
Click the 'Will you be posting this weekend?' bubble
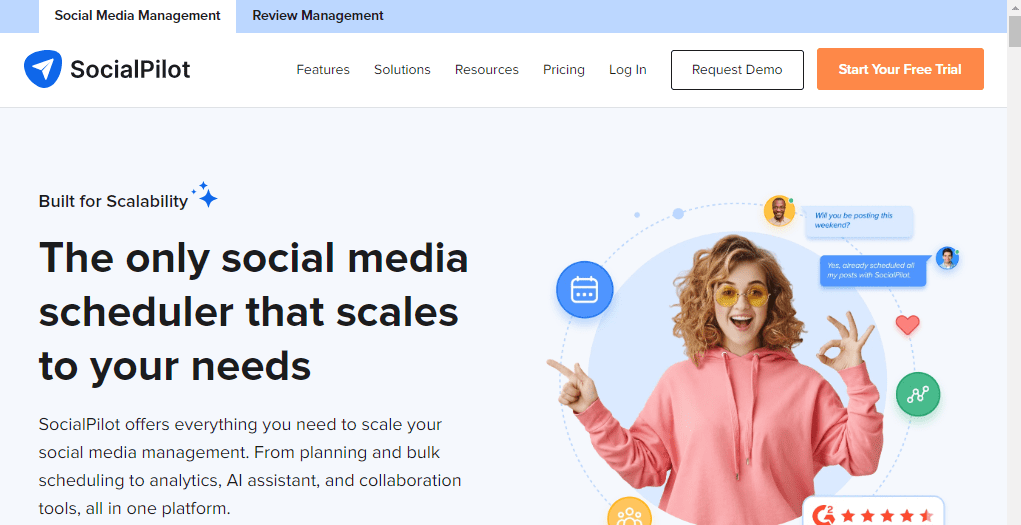click(x=859, y=221)
